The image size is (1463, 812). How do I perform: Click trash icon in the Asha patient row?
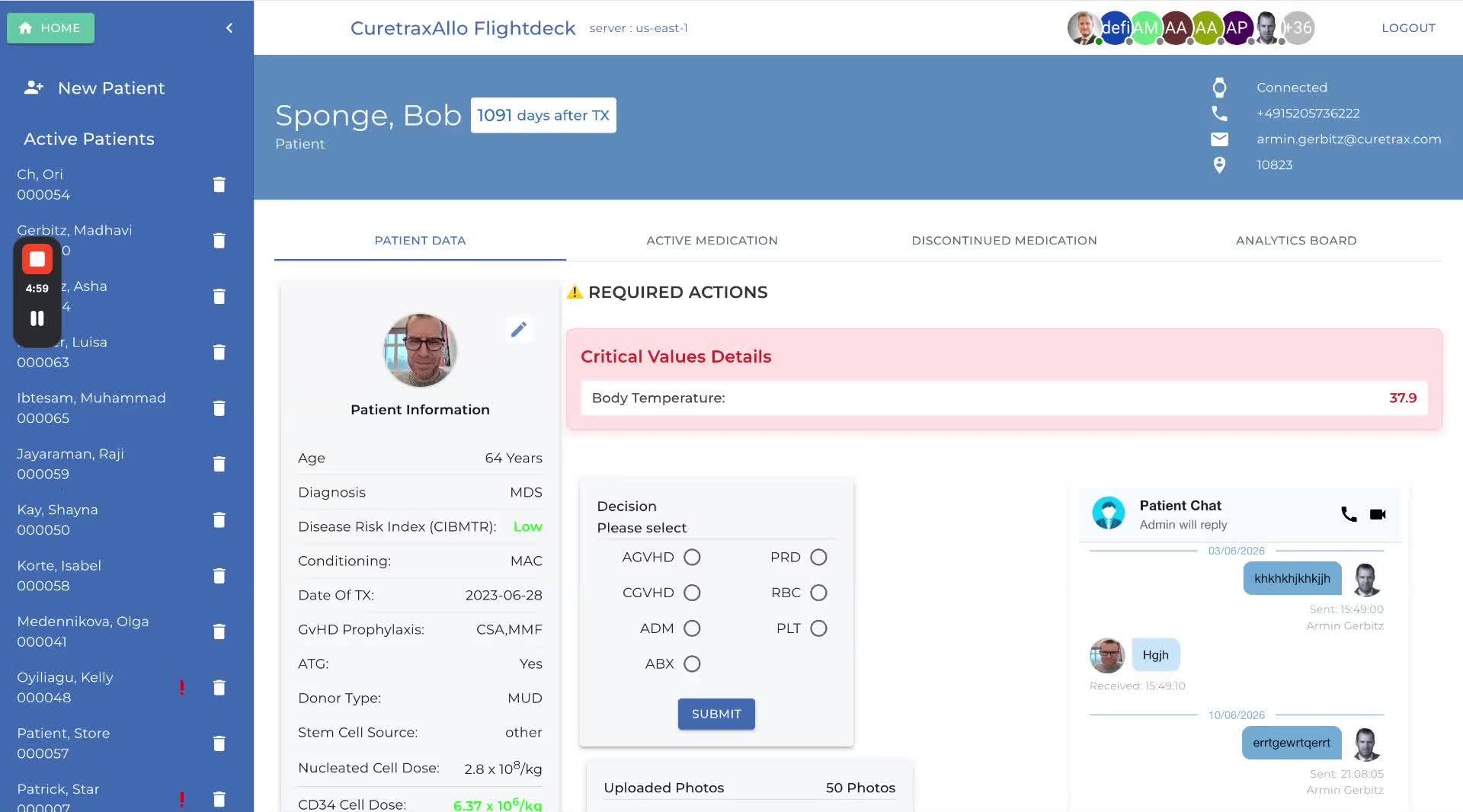pos(219,296)
